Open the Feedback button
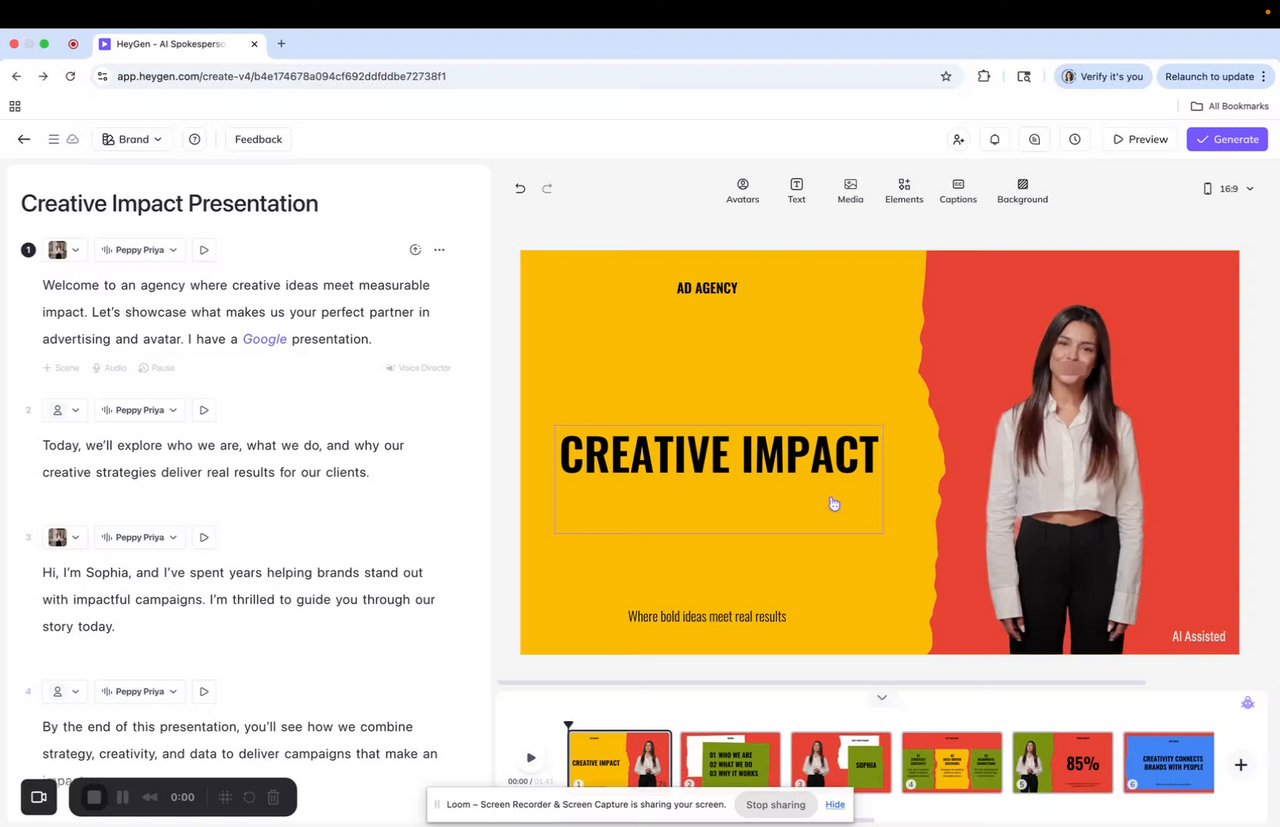This screenshot has height=827, width=1280. (x=258, y=139)
